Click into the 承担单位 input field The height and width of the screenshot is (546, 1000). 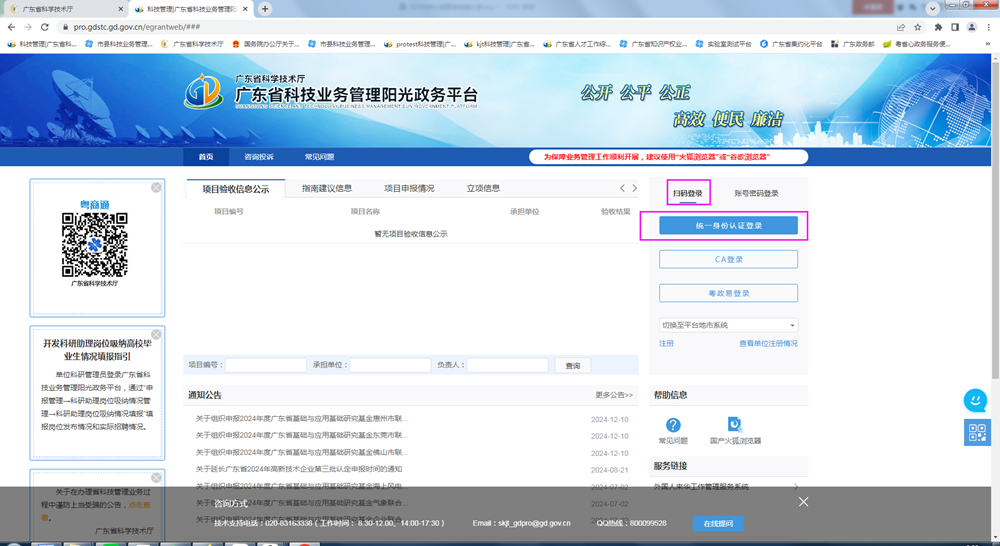pos(390,365)
